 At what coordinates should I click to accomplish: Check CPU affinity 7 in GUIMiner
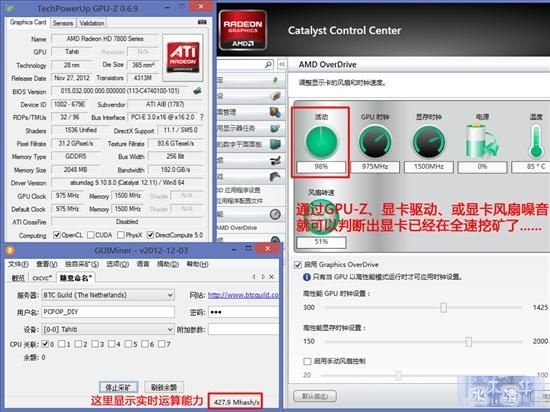[x=162, y=344]
